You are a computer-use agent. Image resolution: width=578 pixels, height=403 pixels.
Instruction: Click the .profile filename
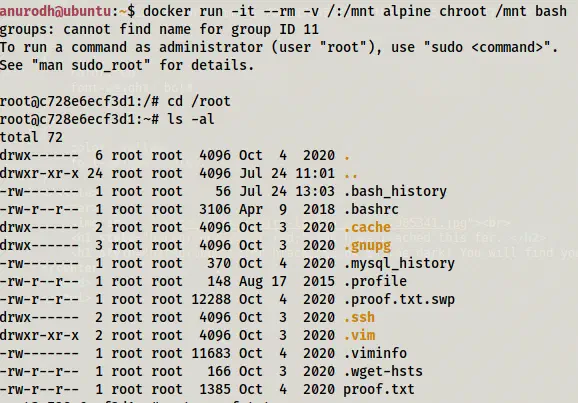click(x=375, y=282)
